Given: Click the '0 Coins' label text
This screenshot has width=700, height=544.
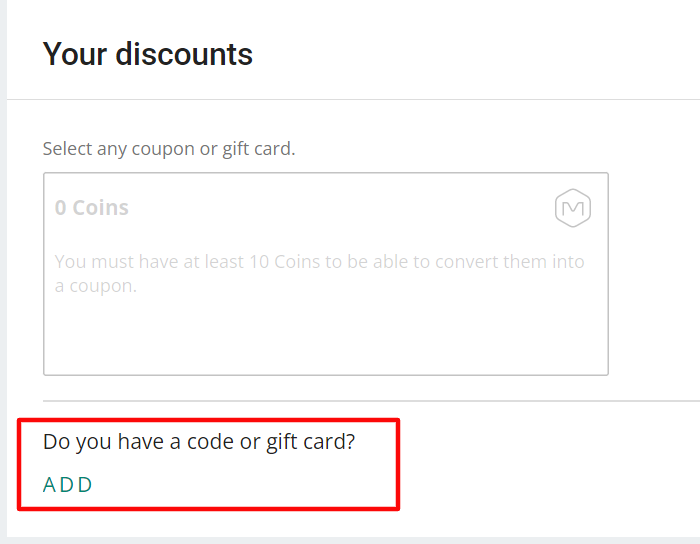Looking at the screenshot, I should [92, 208].
